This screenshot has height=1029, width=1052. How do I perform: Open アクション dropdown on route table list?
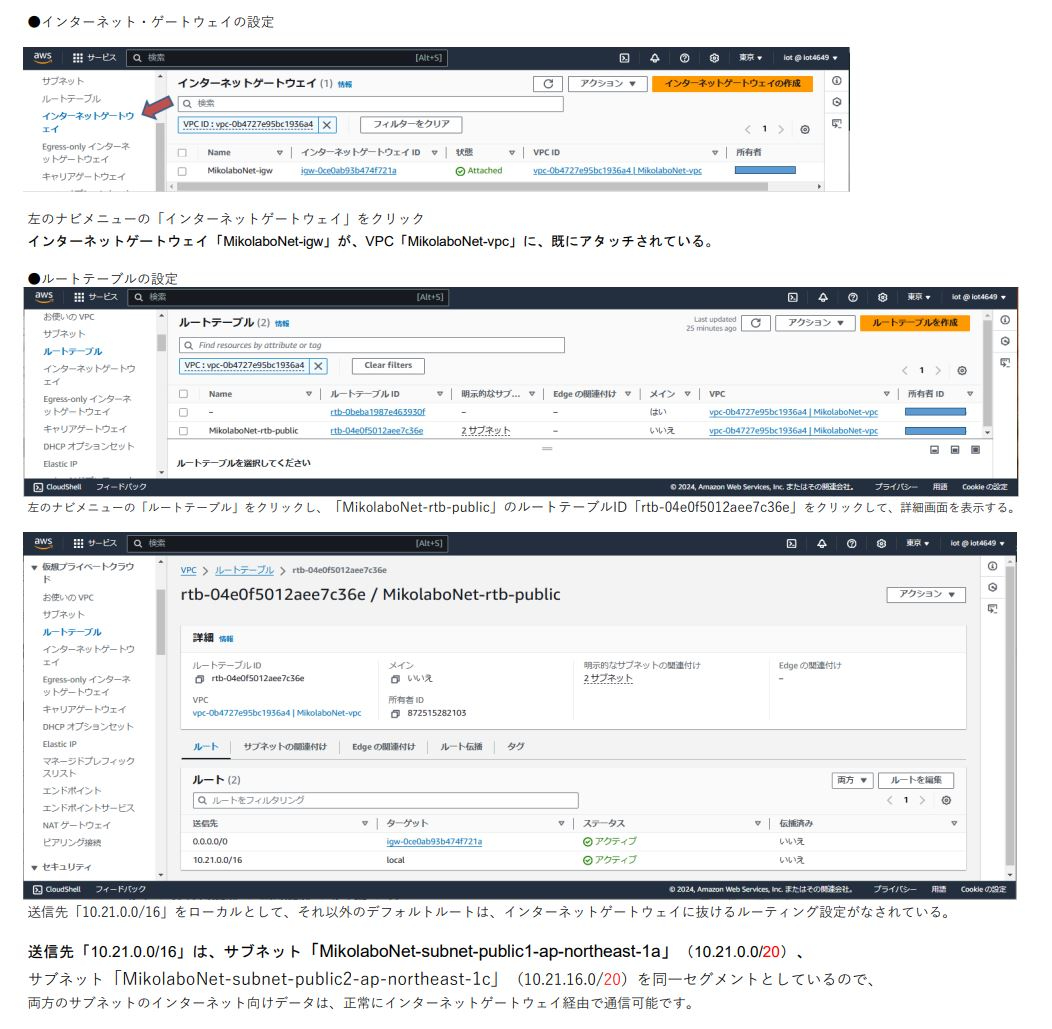(x=815, y=323)
